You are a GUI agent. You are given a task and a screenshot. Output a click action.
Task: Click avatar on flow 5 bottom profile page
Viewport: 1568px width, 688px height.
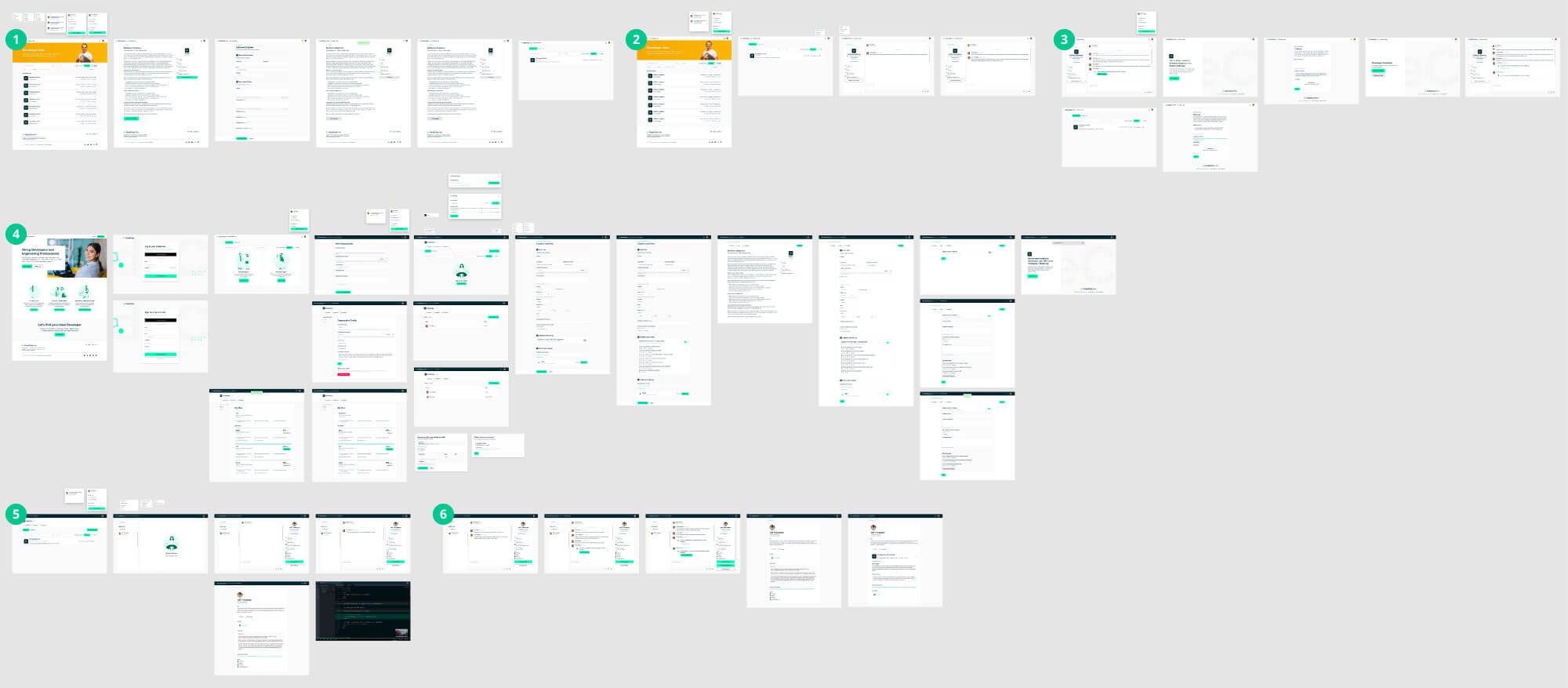[x=240, y=595]
